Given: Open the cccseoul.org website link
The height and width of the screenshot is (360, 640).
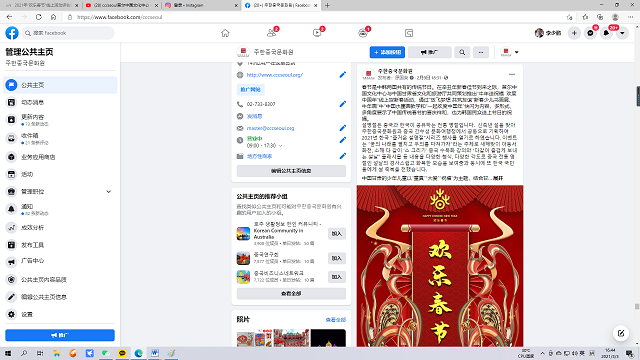Looking at the screenshot, I should click(275, 75).
